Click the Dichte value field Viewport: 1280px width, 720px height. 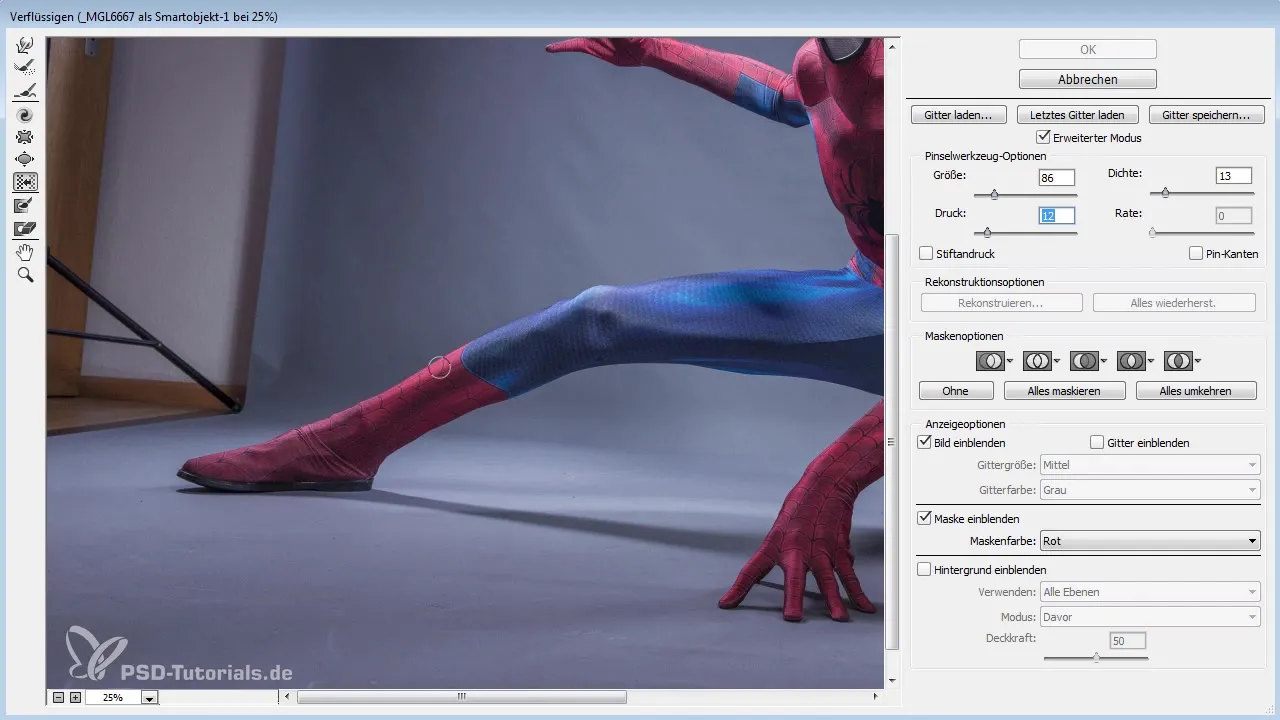pos(1234,176)
